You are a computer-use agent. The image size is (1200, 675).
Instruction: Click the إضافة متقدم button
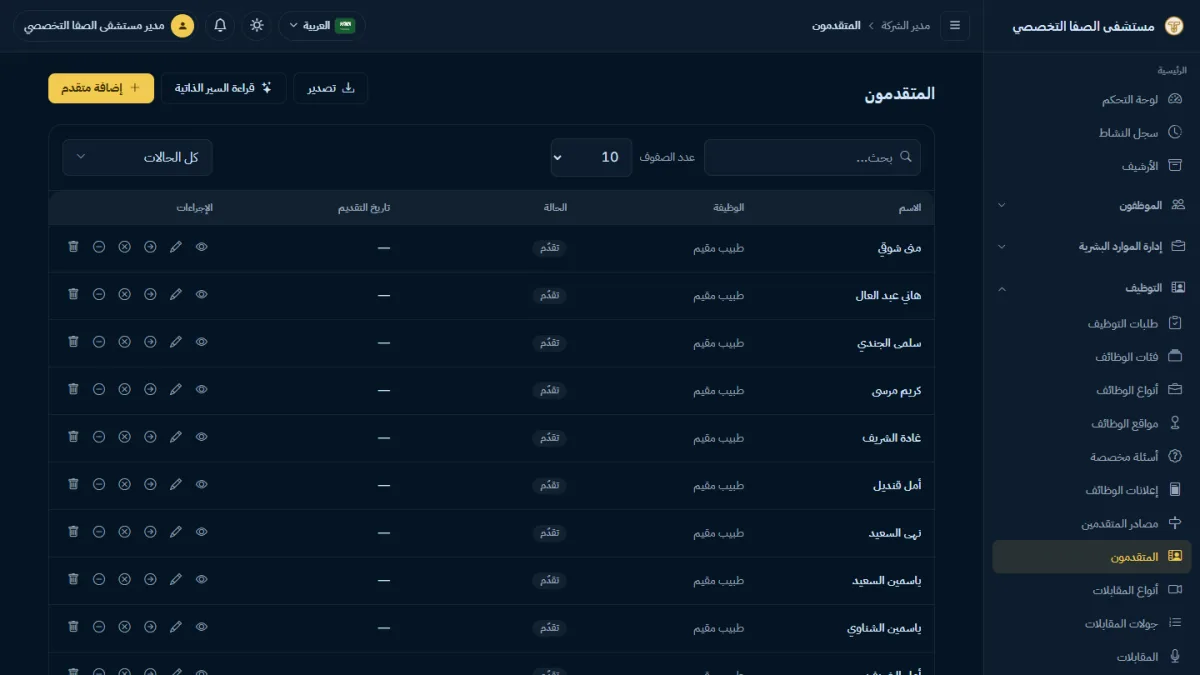click(x=101, y=88)
